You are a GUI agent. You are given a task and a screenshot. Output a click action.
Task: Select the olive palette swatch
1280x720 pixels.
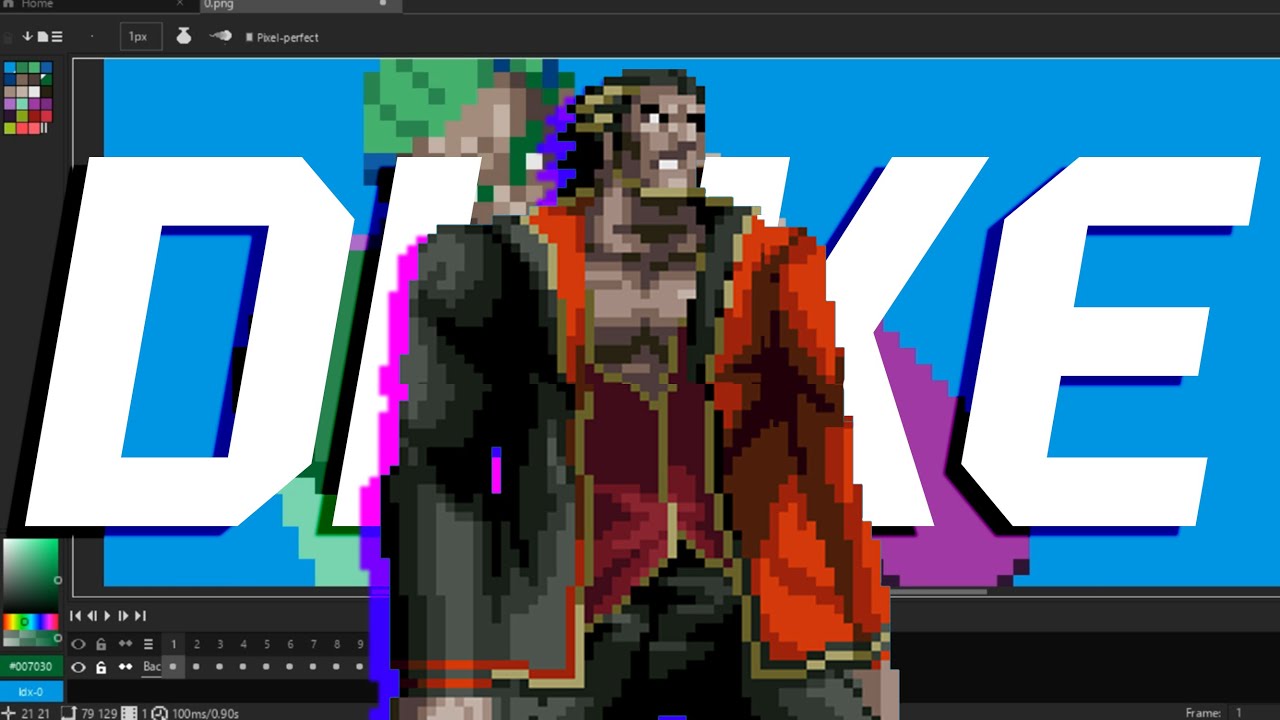[22, 116]
